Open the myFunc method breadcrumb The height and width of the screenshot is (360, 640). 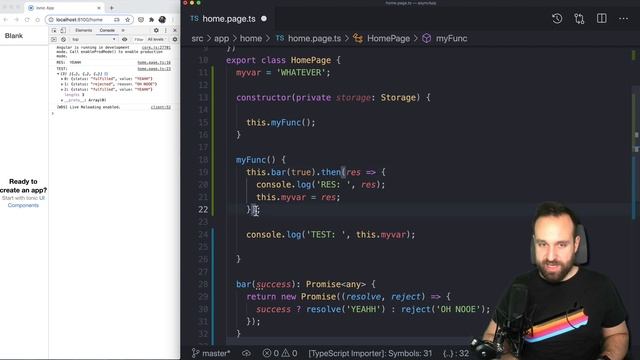tap(445, 38)
